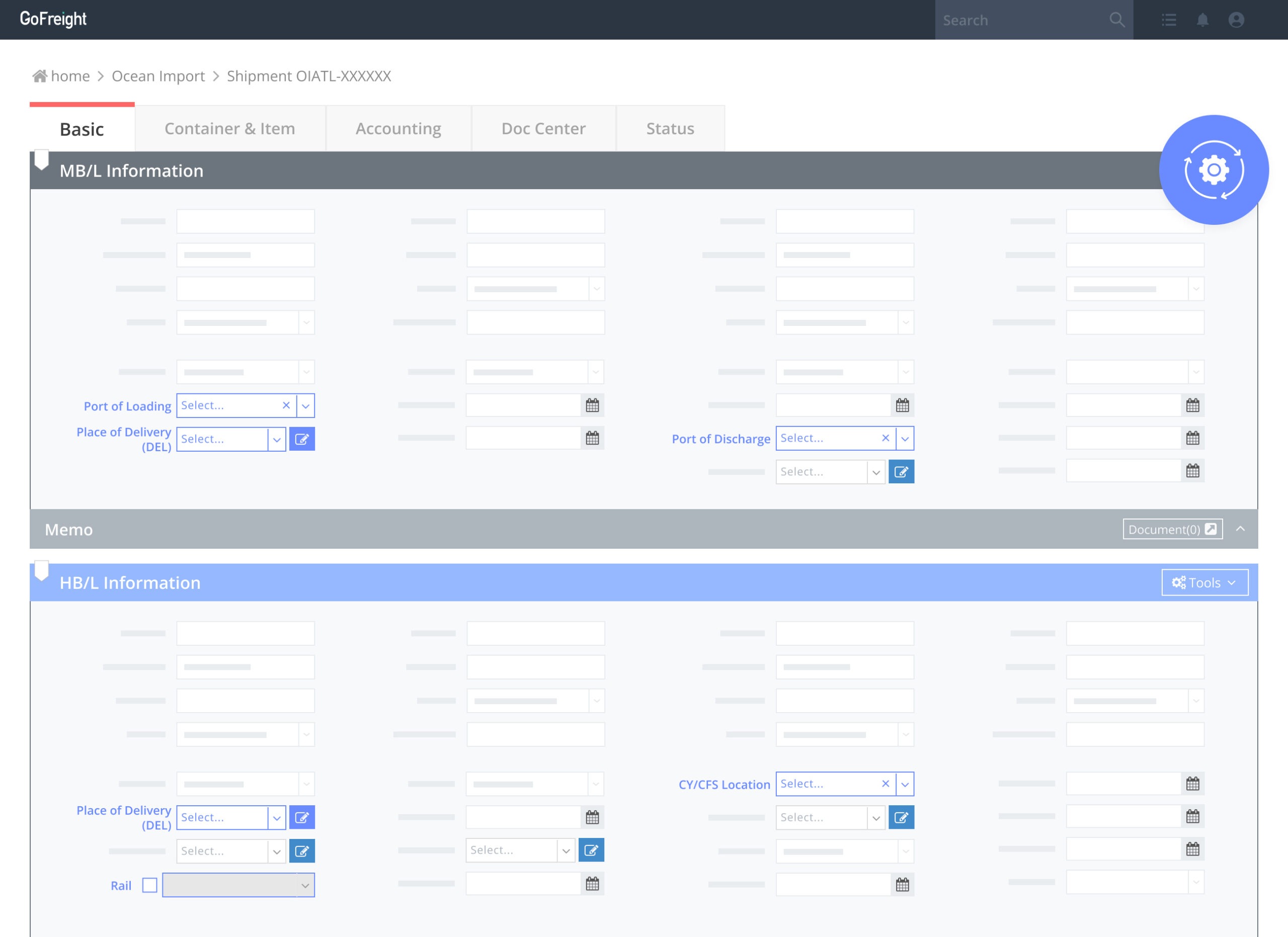Clear the CY/CFS Location selection with the X
This screenshot has height=937, width=1288.
click(x=885, y=784)
